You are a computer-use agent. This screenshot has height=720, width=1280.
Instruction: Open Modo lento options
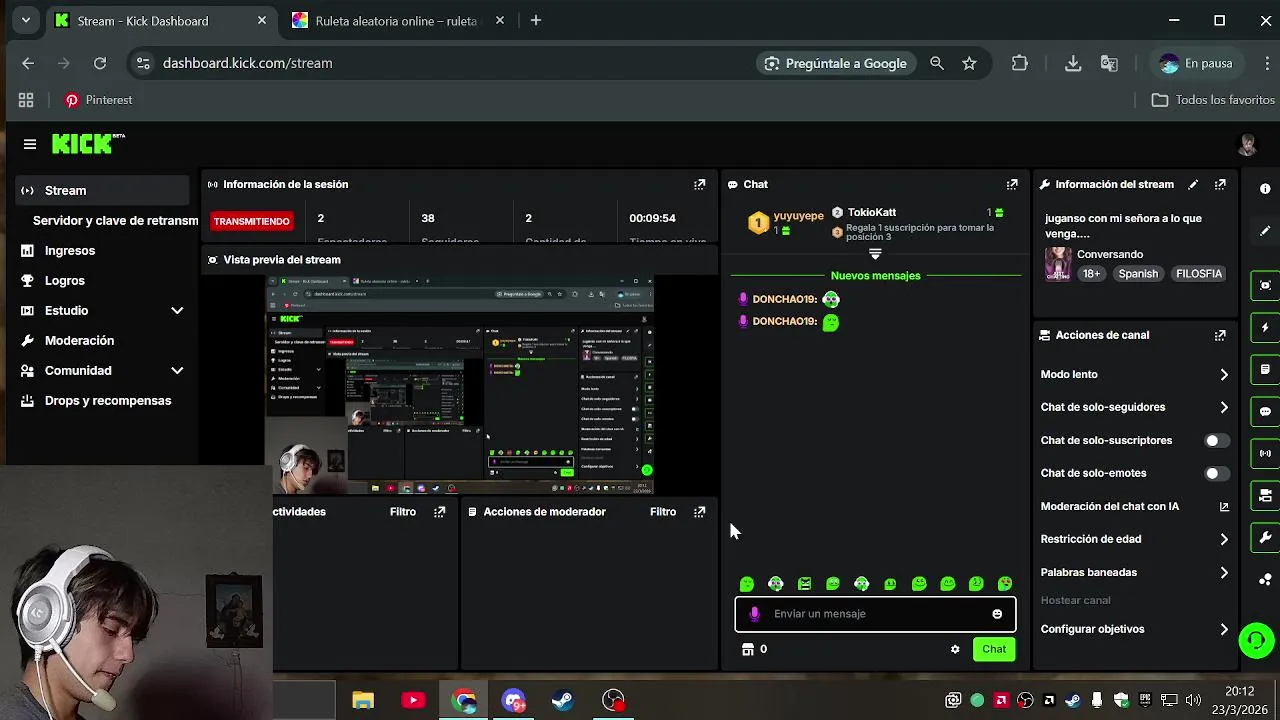coord(1134,374)
